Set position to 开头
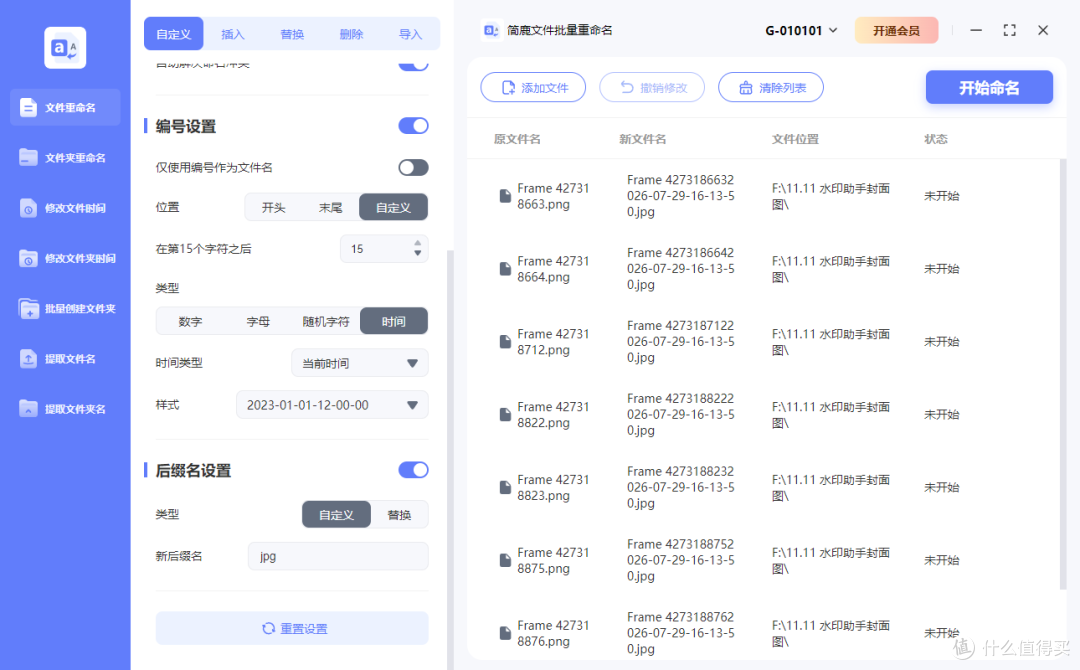Screen dimensions: 1080x670 (273, 207)
